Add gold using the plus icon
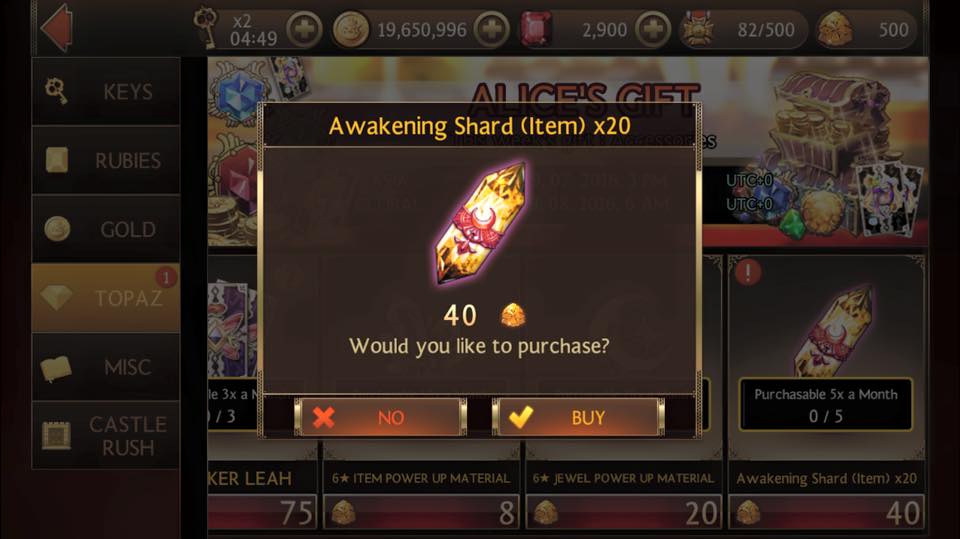The width and height of the screenshot is (960, 539). click(x=492, y=29)
